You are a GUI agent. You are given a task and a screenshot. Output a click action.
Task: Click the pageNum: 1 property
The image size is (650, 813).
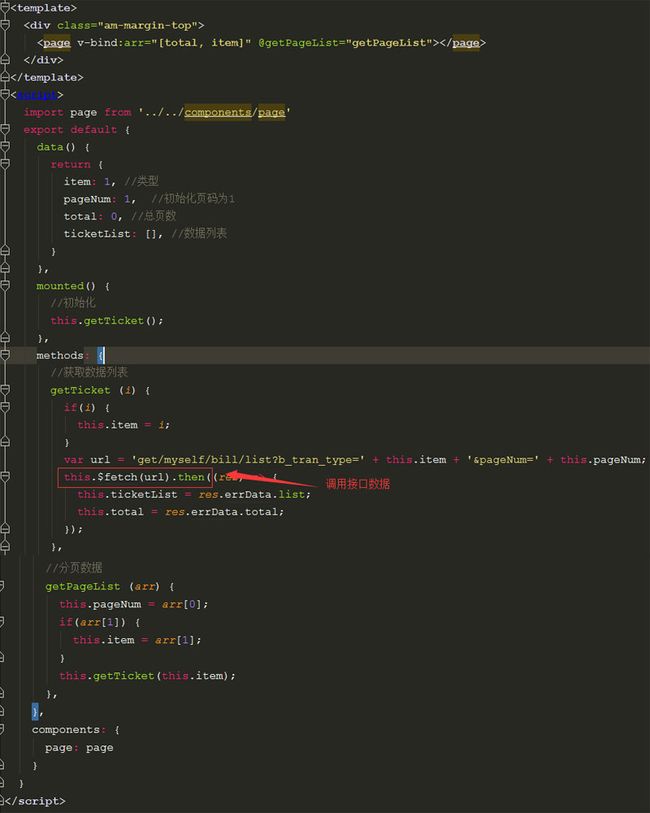coord(100,199)
